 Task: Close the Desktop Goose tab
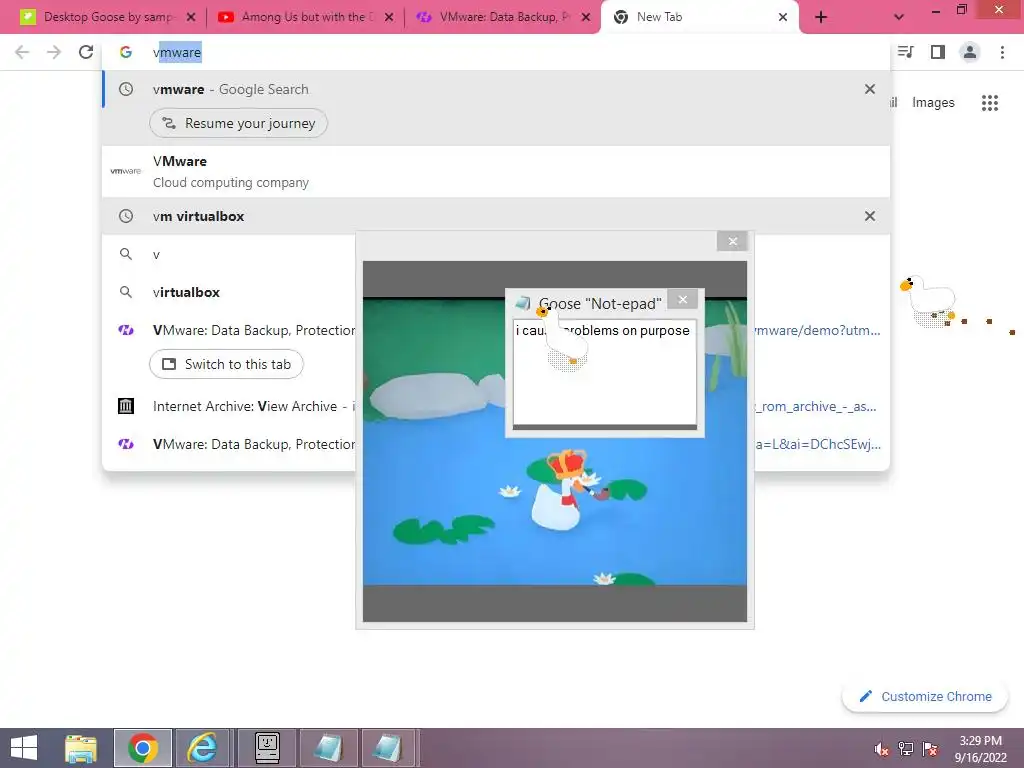tap(191, 17)
